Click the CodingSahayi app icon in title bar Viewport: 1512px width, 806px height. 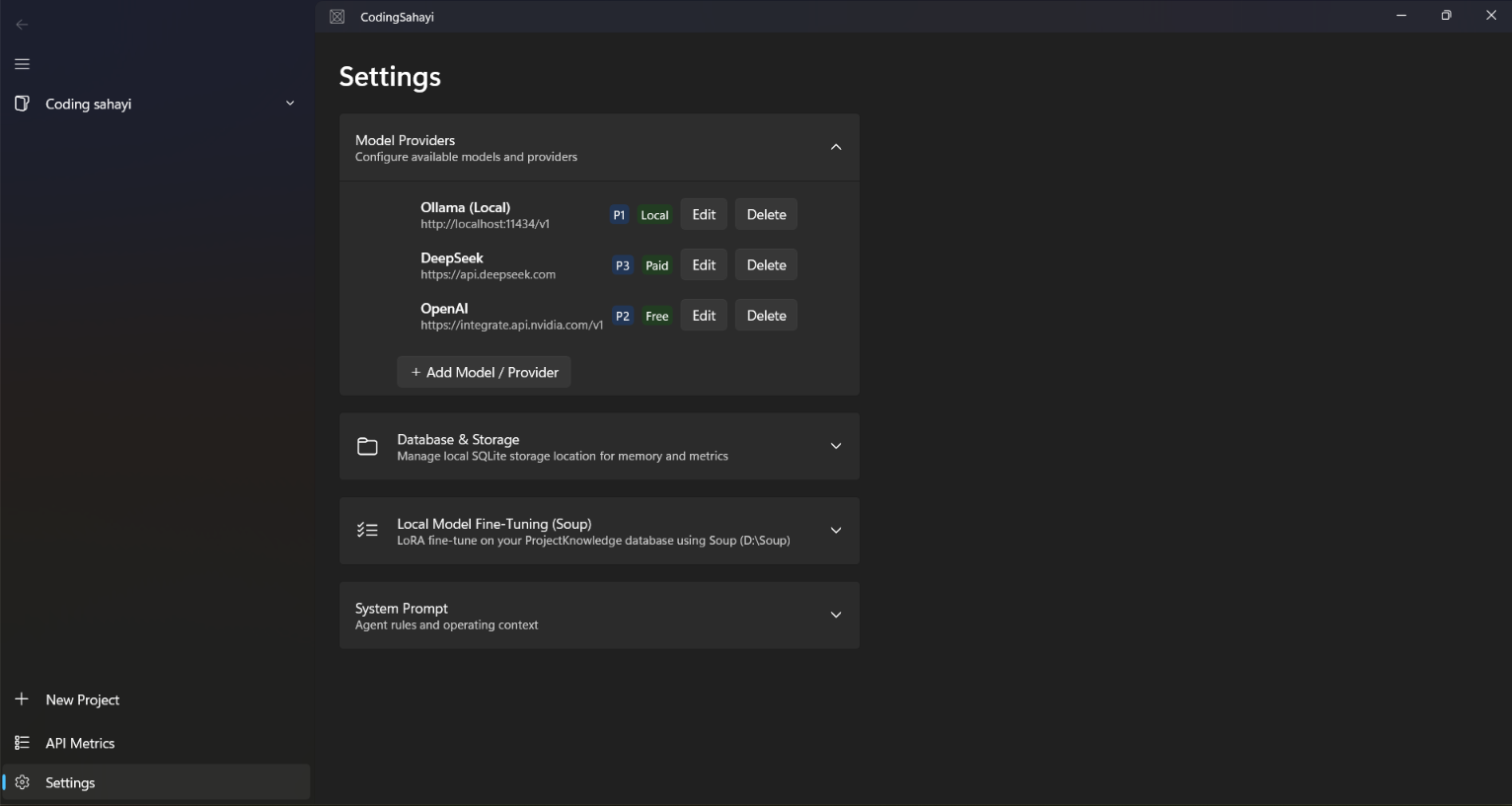coord(338,17)
